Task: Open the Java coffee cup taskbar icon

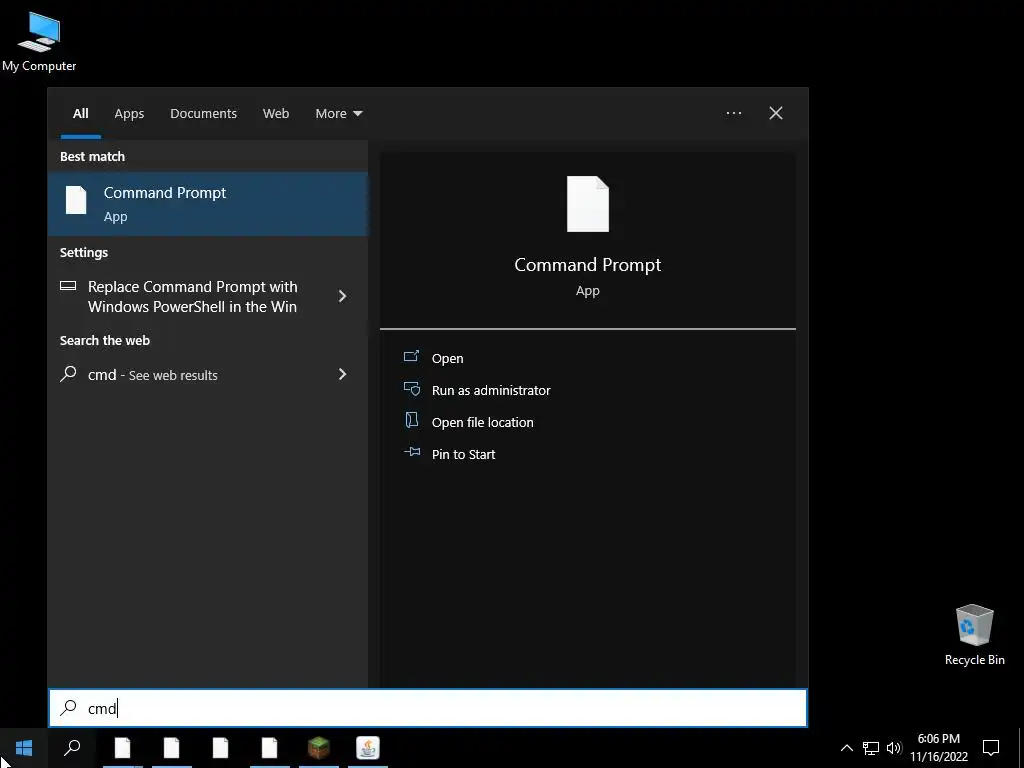Action: coord(368,748)
